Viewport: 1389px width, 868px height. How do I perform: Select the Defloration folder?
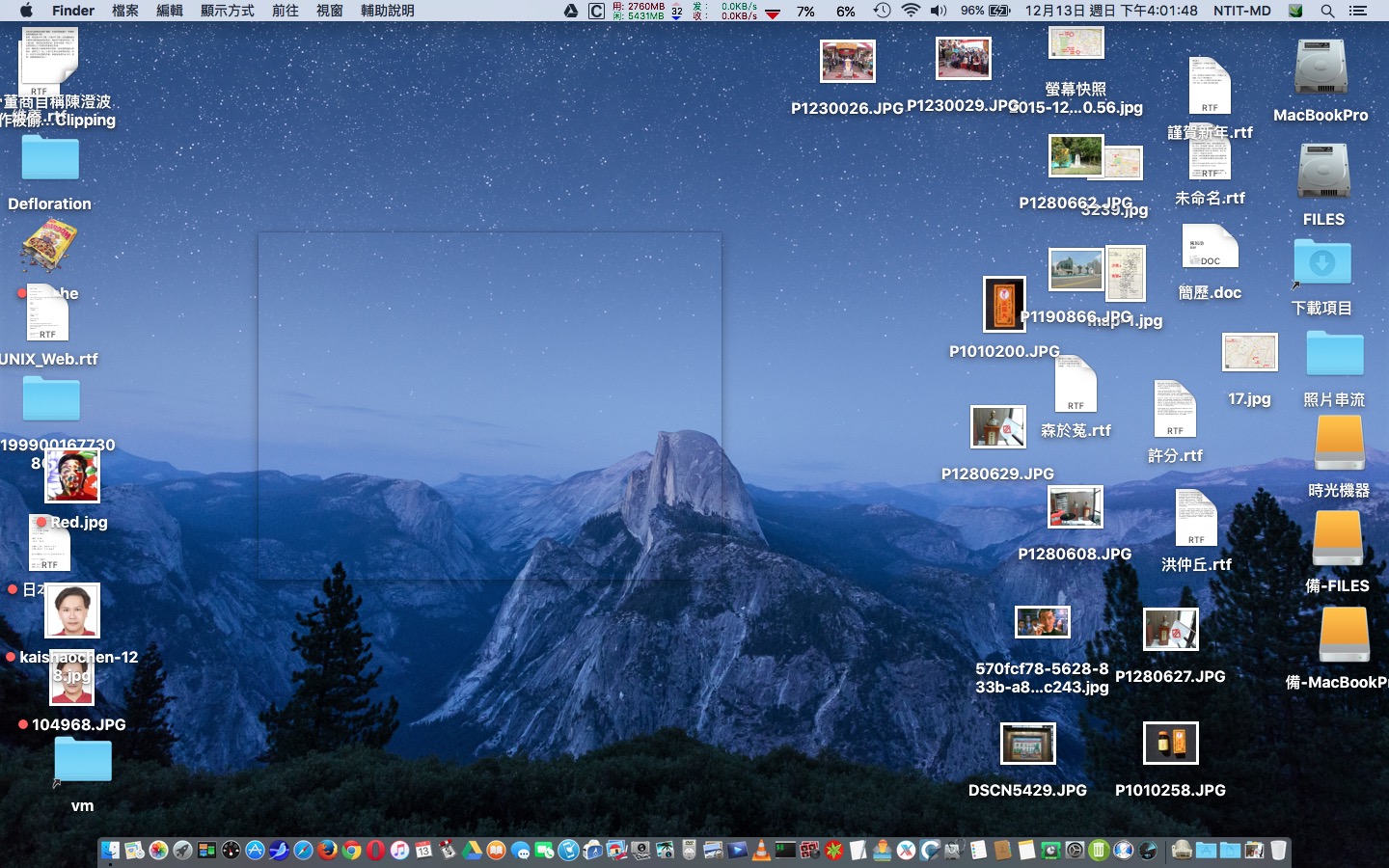(50, 159)
